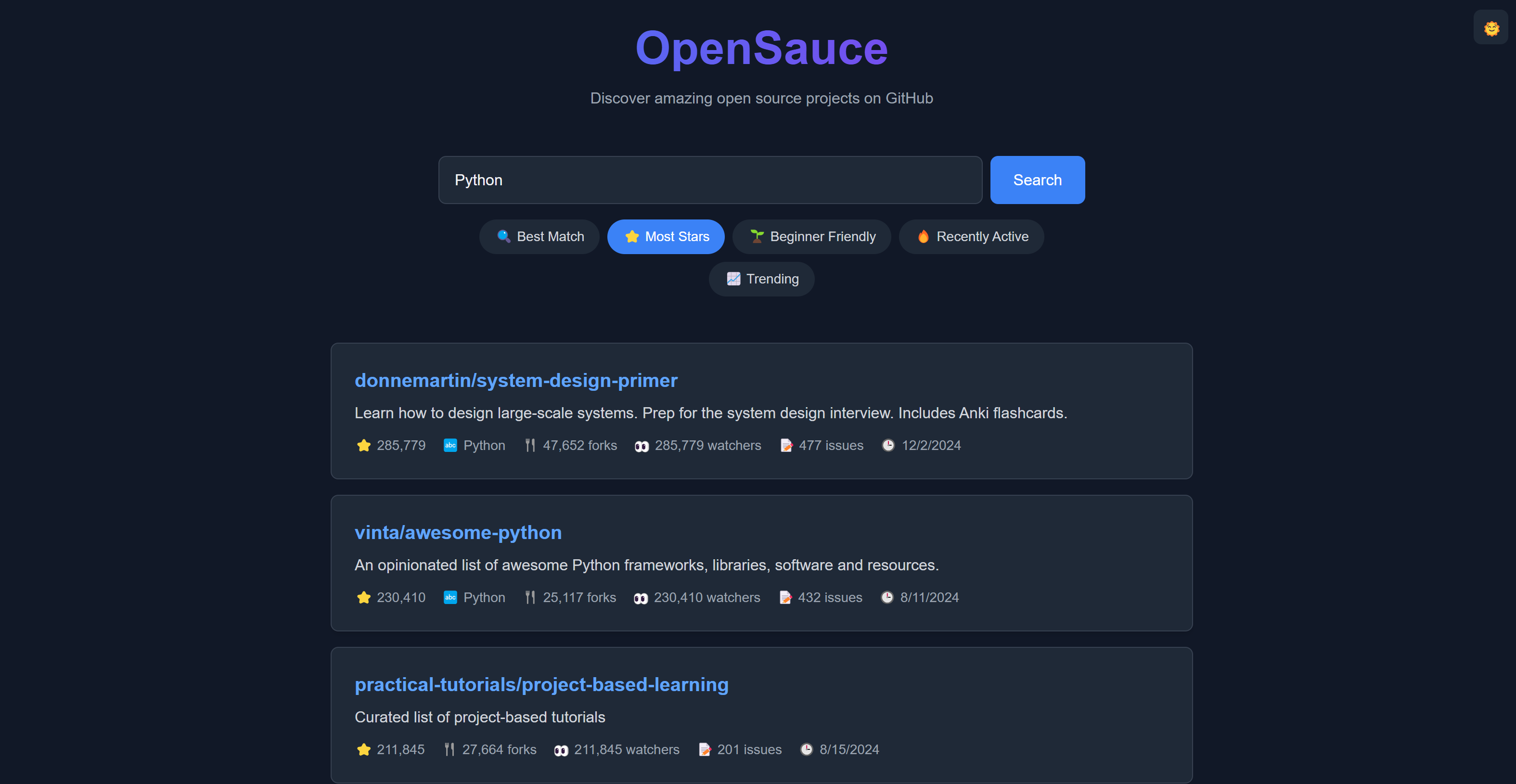Click the '432 issues' text
1516x784 pixels.
point(829,597)
